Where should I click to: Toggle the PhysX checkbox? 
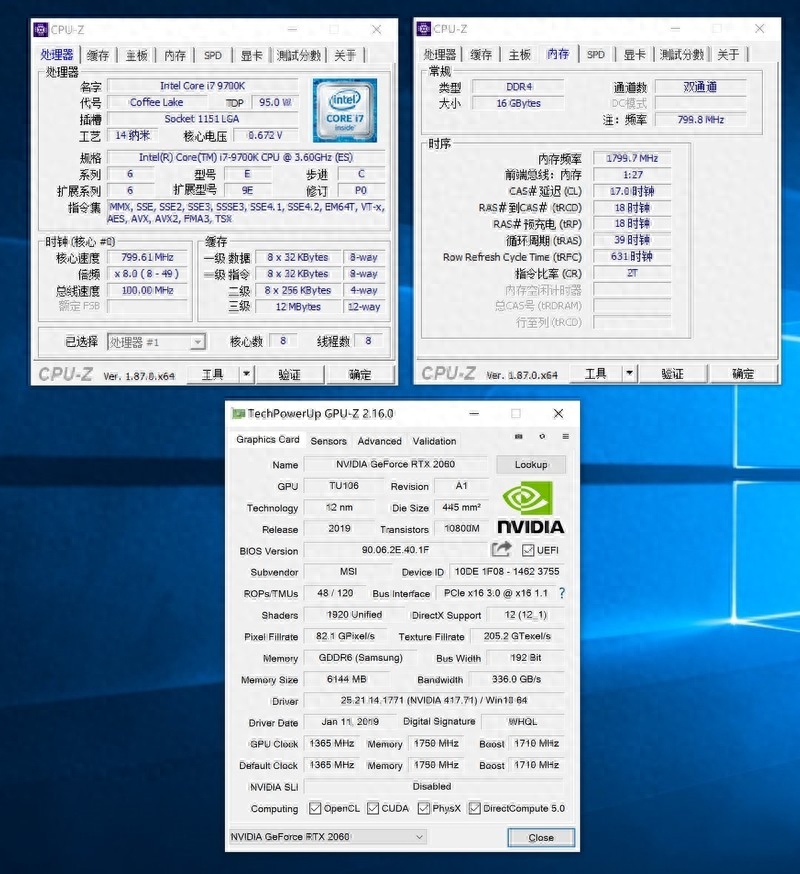pos(424,808)
